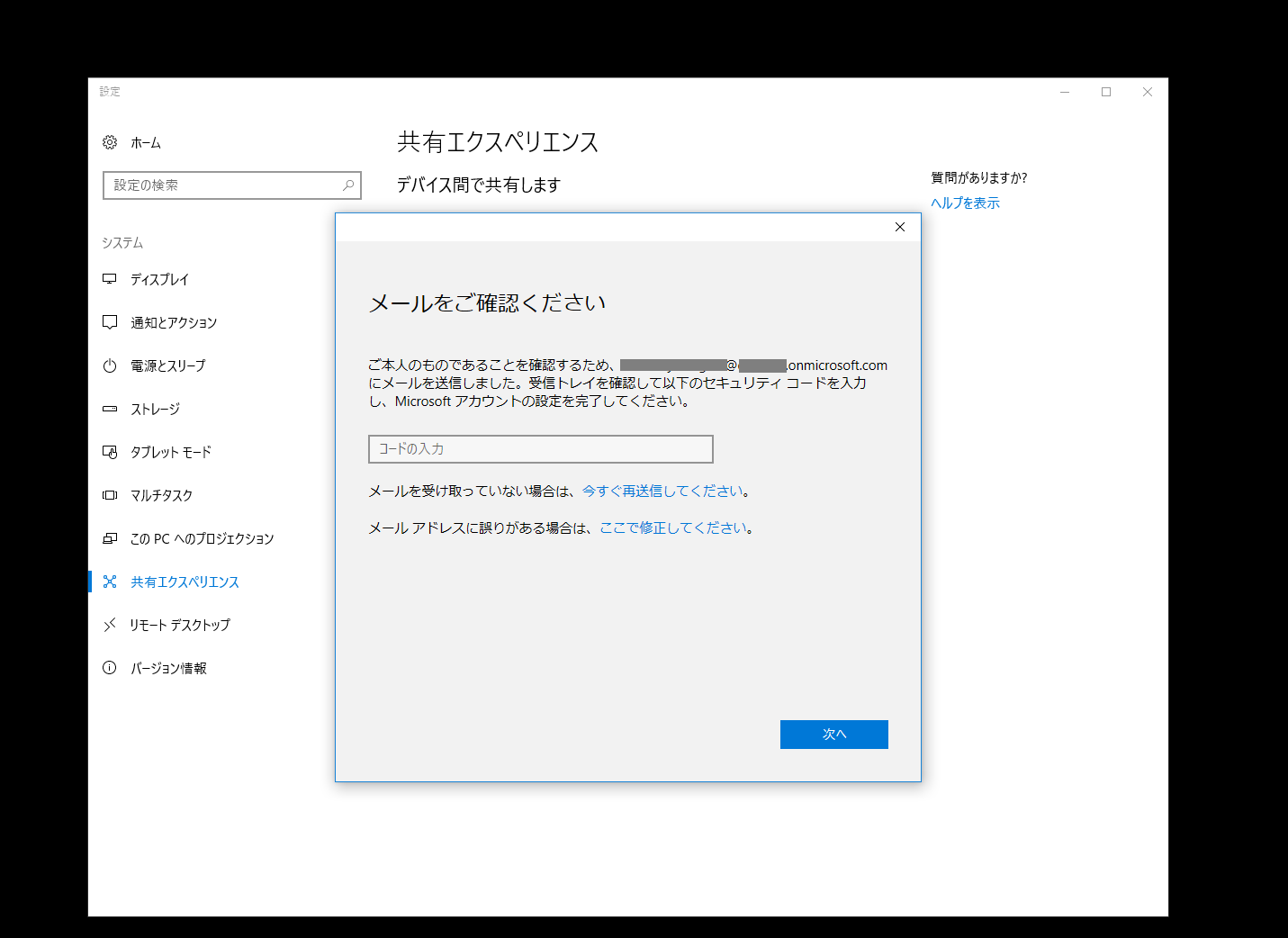Close the email verification dialog
This screenshot has width=1288, height=938.
pos(900,227)
